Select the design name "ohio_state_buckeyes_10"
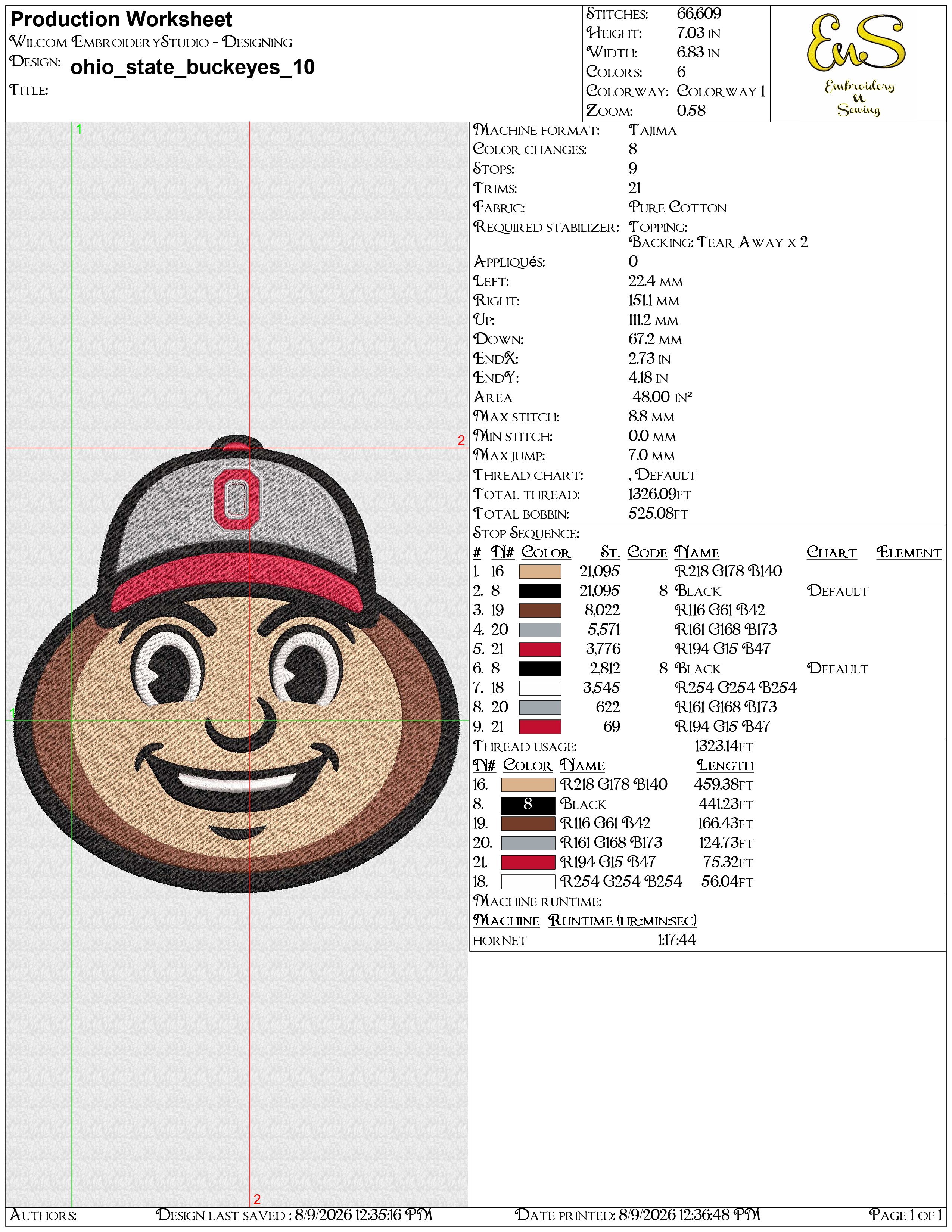The image size is (952, 1232). pyautogui.click(x=192, y=67)
